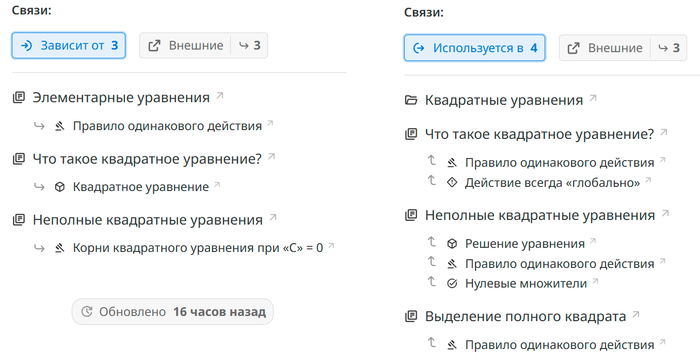Click «Обновлено 16 часов назад» refresh badge
Viewport: 700px width, 364px height.
point(173,312)
